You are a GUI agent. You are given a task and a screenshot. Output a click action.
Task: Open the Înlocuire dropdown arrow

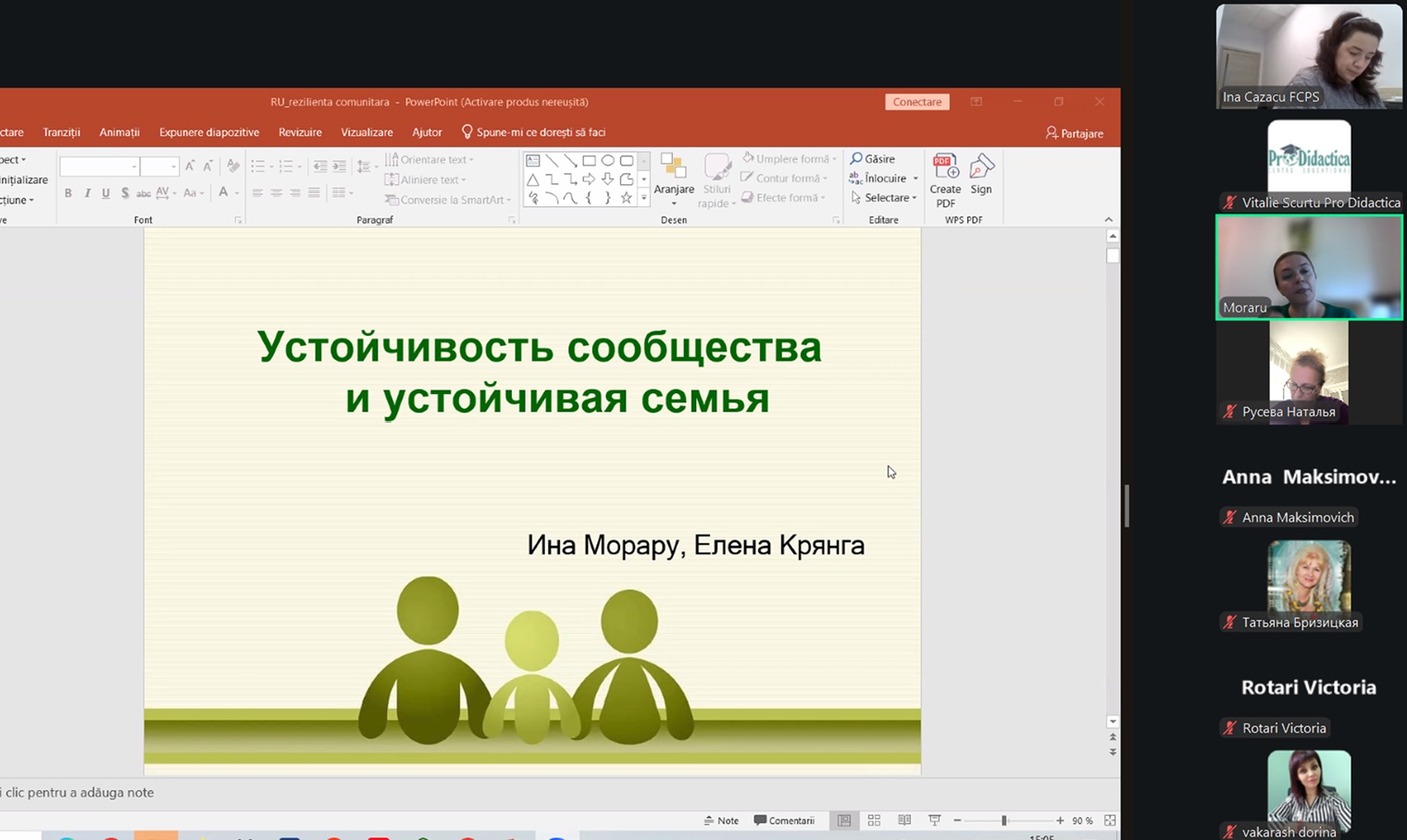915,179
